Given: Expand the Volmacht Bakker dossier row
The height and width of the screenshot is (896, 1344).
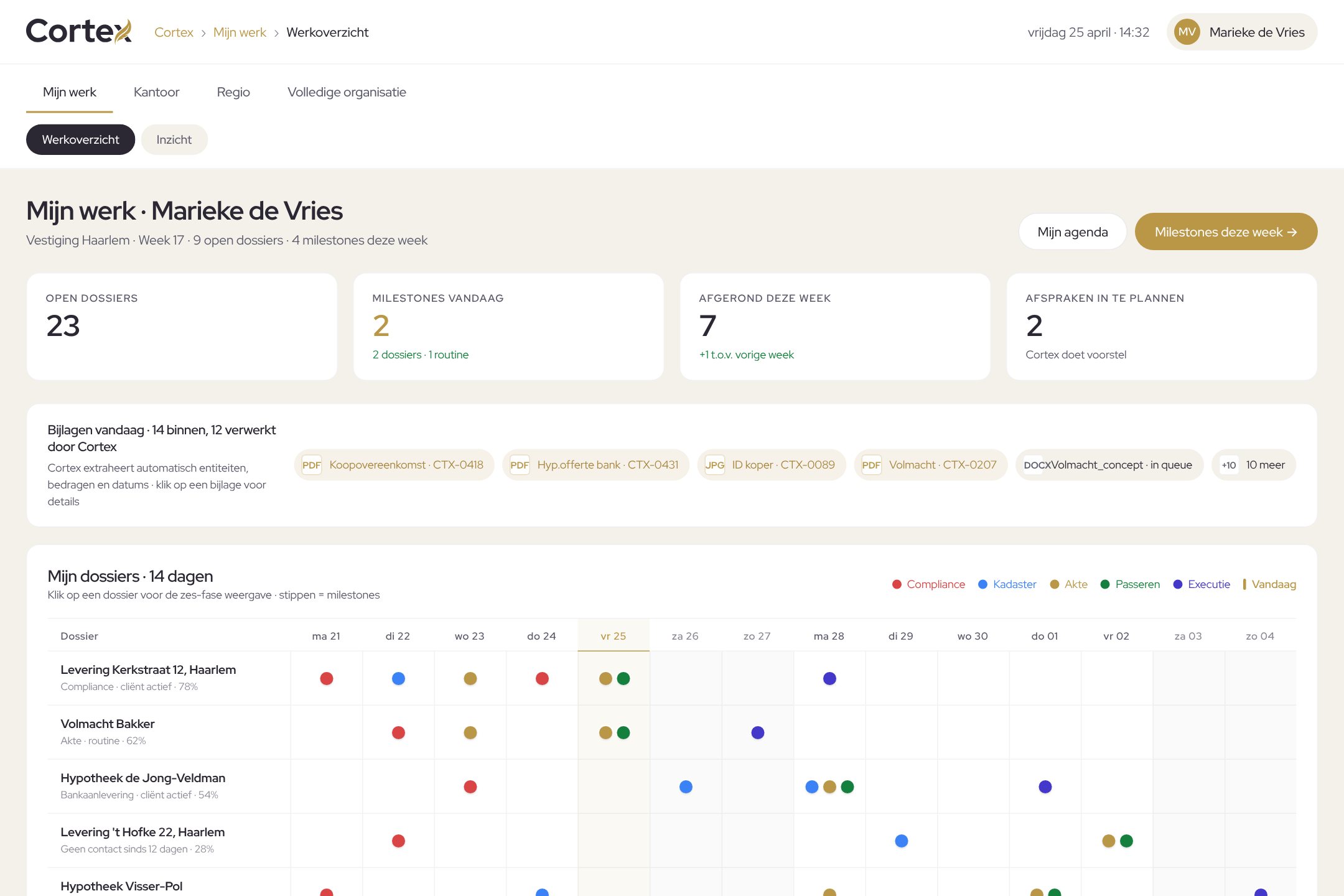Looking at the screenshot, I should click(672, 732).
